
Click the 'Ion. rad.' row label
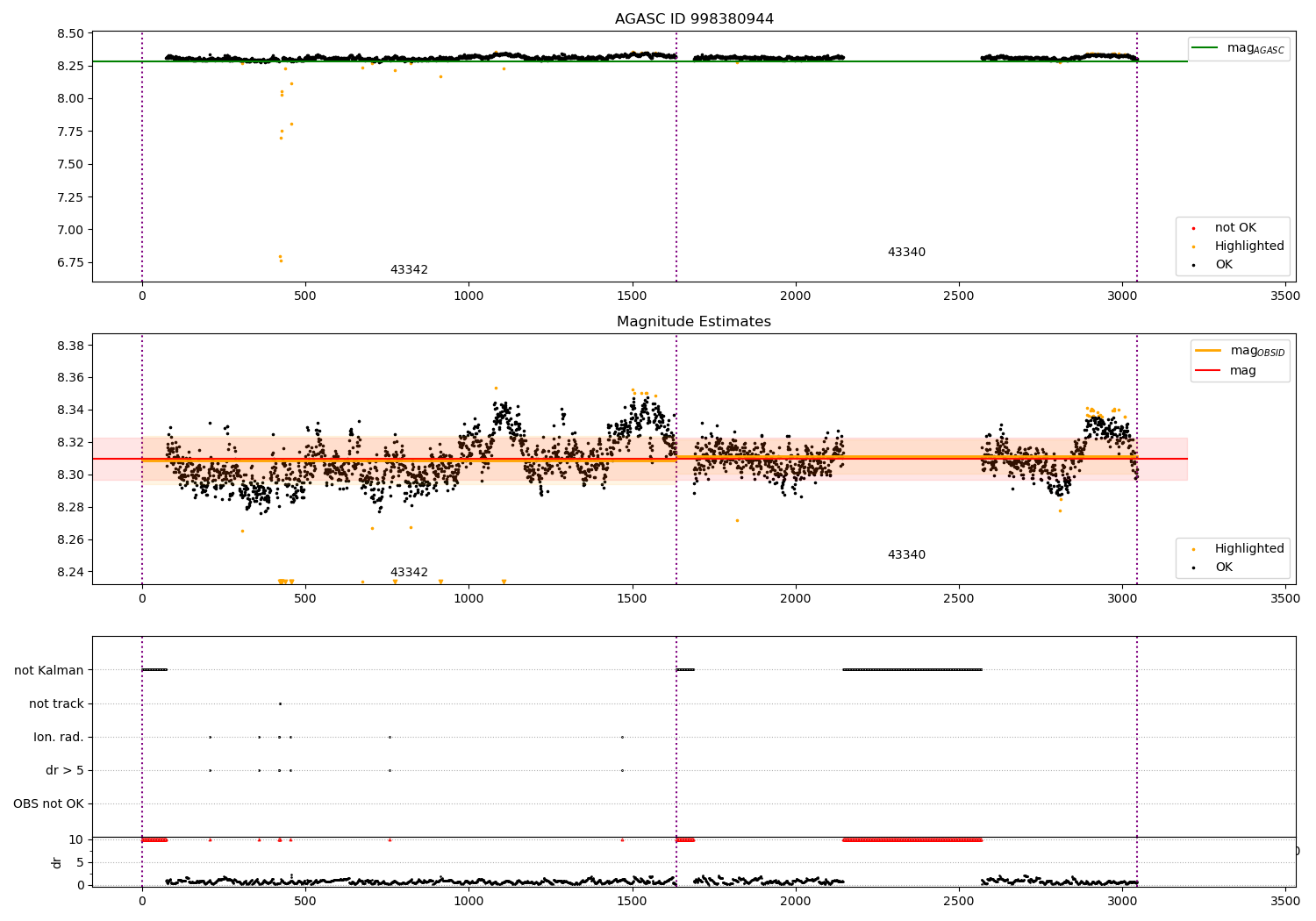[59, 738]
